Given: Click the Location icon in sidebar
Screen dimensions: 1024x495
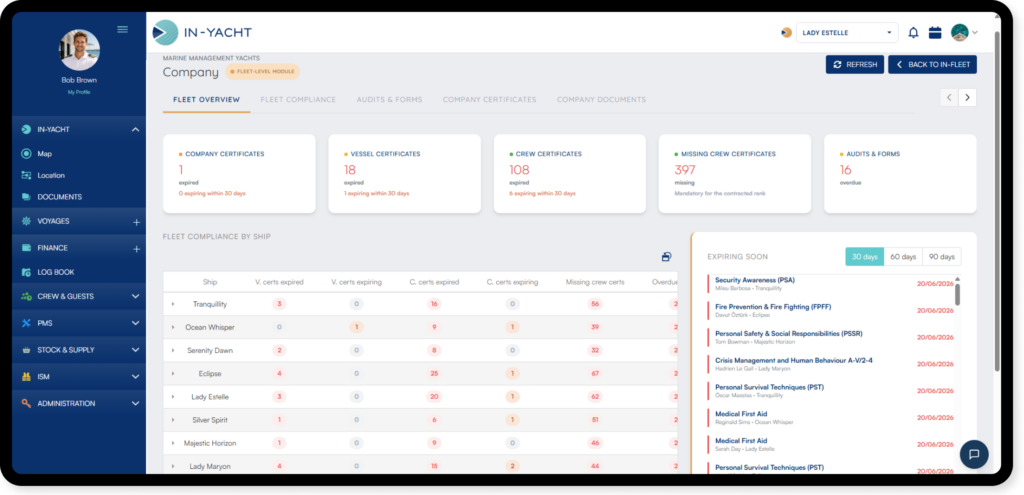Looking at the screenshot, I should tap(26, 176).
